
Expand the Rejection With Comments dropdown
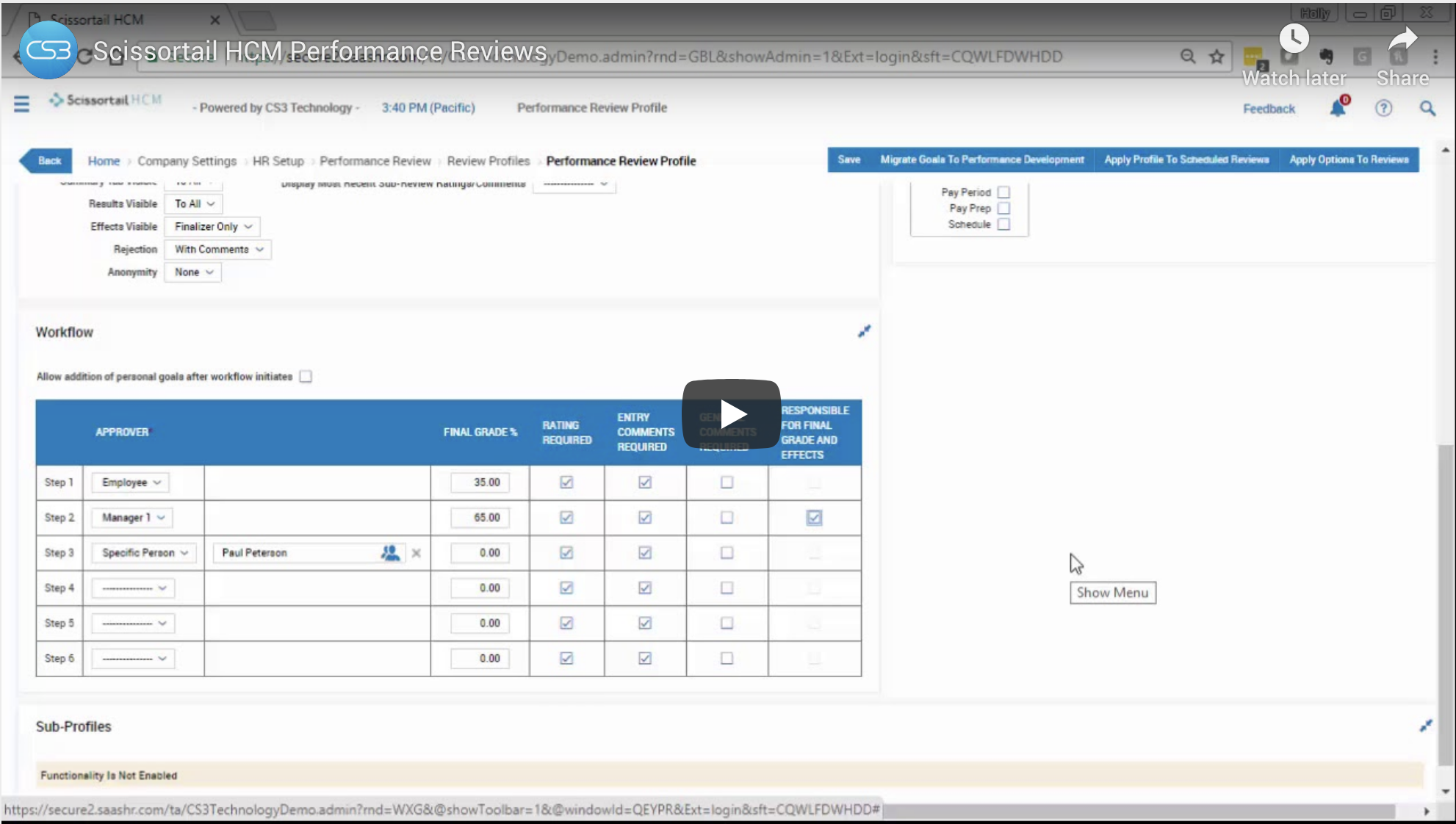click(x=218, y=250)
